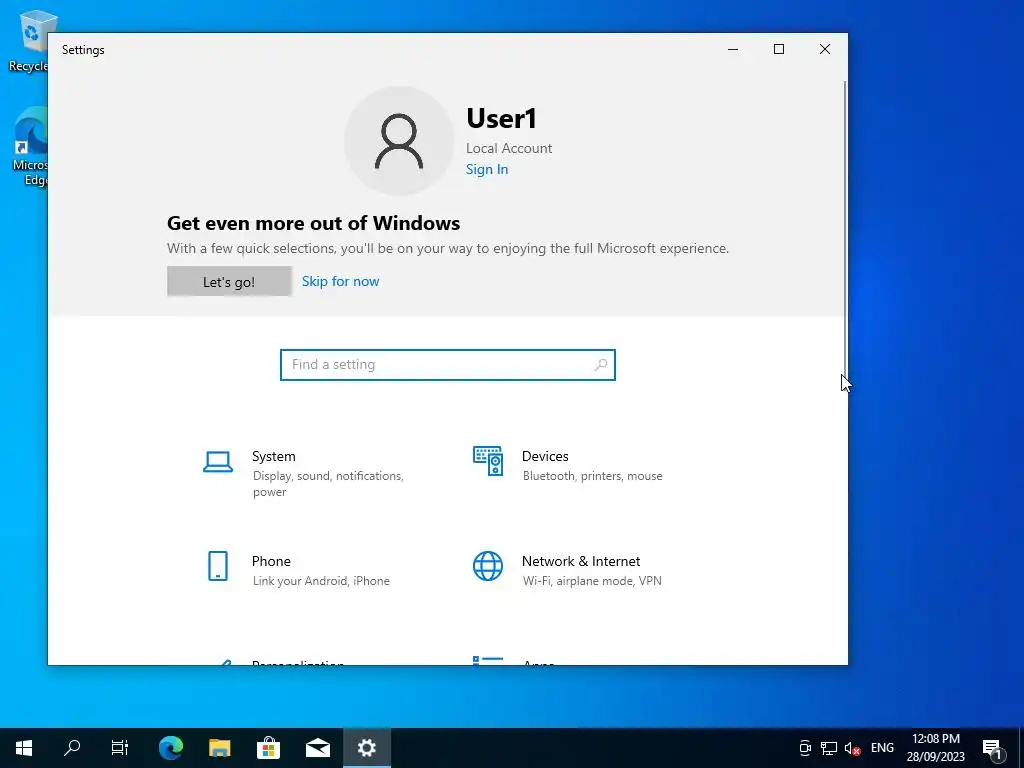
Task: Open Task View on the taskbar
Action: click(120, 748)
